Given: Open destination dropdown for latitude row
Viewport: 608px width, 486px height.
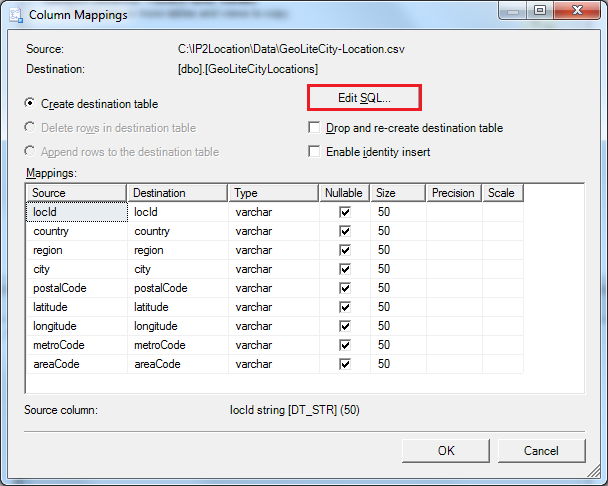Looking at the screenshot, I should (x=178, y=307).
